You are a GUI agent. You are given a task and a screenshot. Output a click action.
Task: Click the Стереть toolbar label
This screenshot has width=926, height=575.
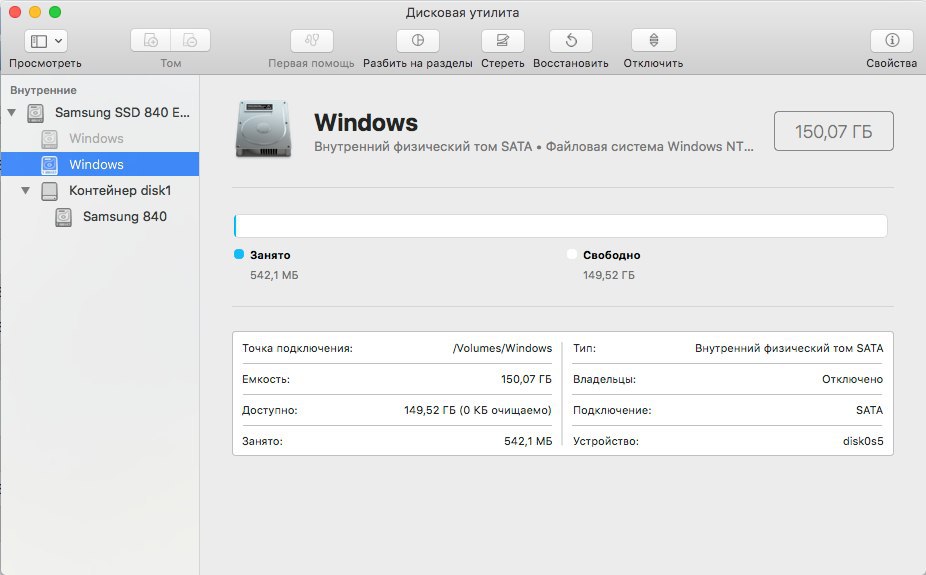[503, 63]
